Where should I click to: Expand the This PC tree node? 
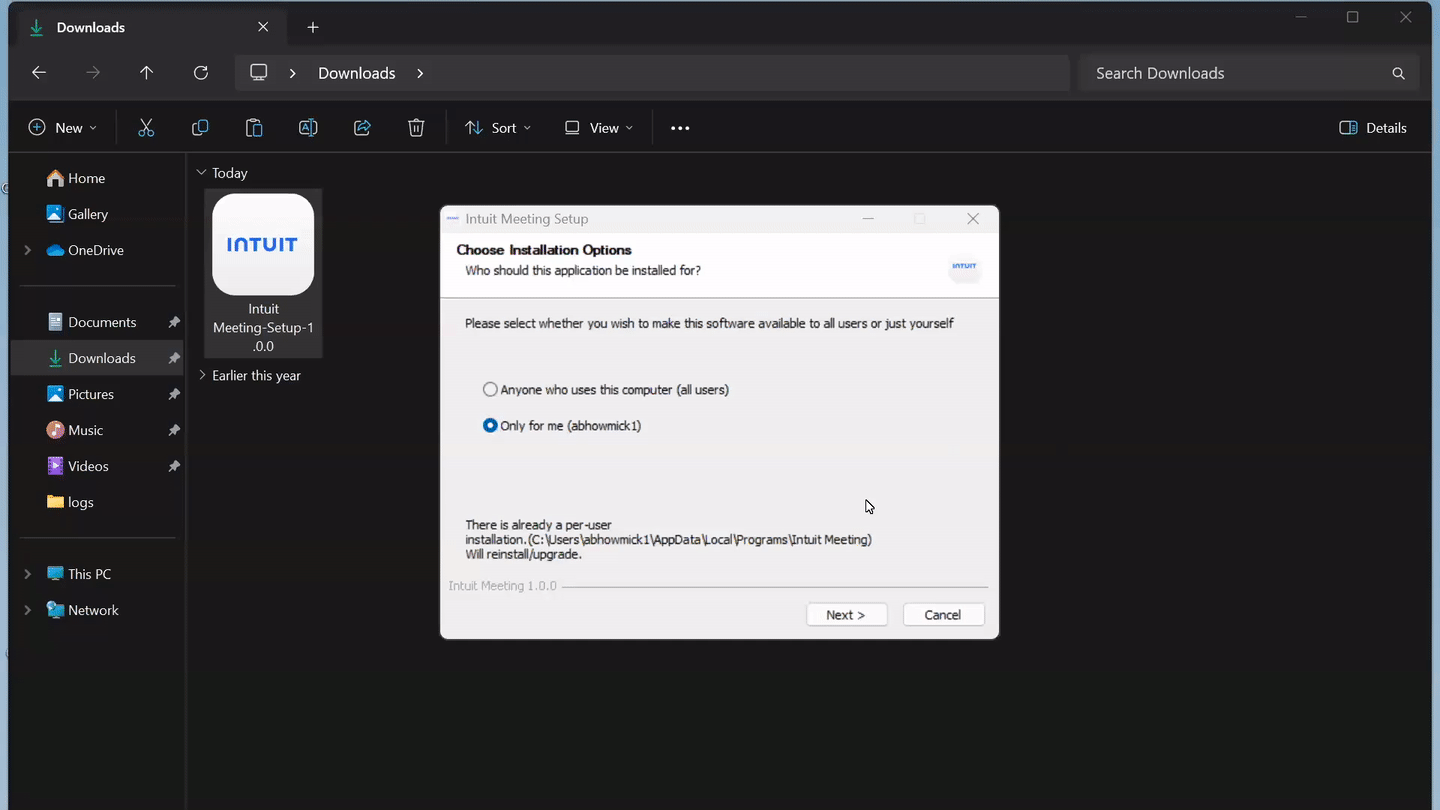[27, 574]
